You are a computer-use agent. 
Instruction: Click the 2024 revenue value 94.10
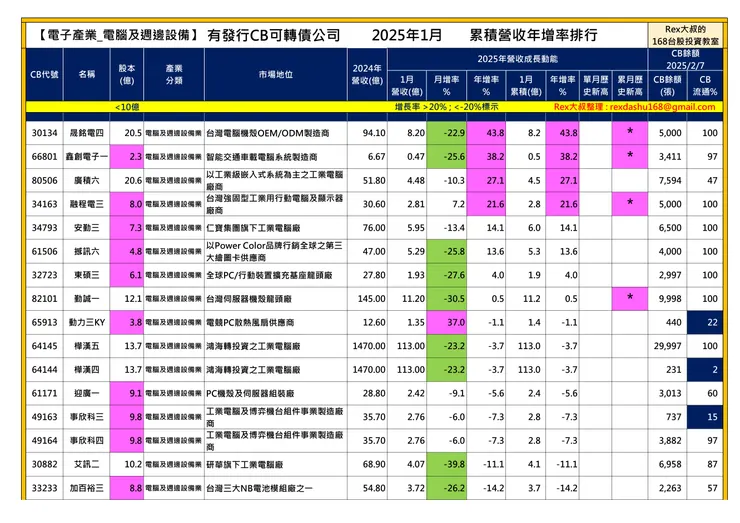[x=374, y=133]
